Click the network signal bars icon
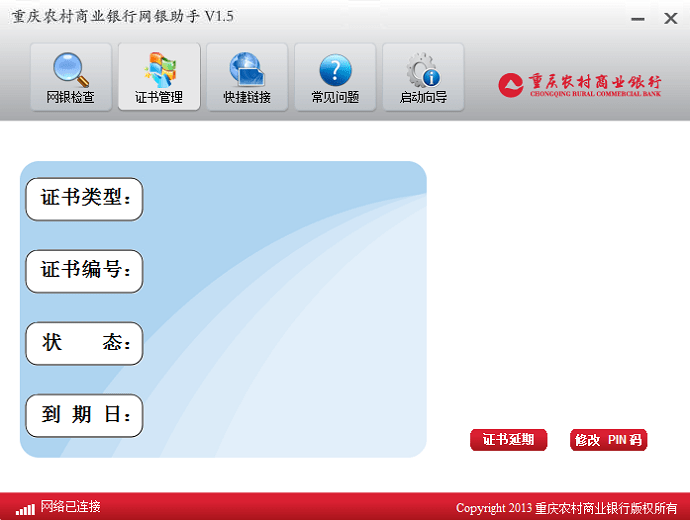Screen dimensions: 690x520 [25, 509]
